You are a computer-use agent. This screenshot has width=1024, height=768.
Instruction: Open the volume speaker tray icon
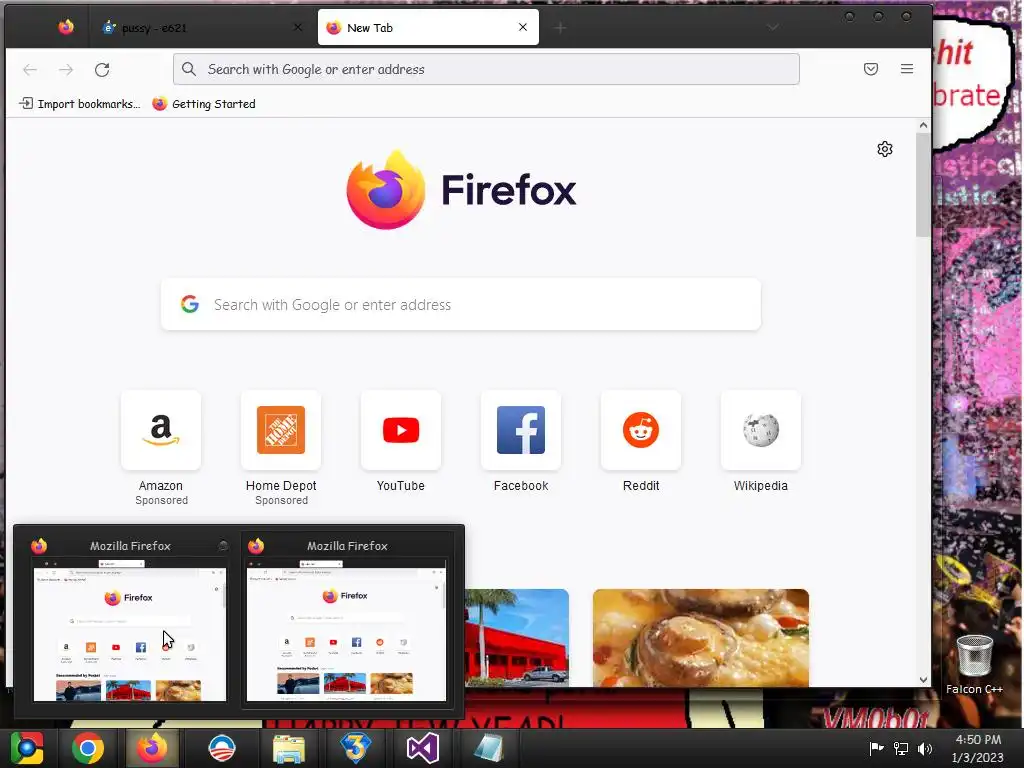tap(925, 748)
